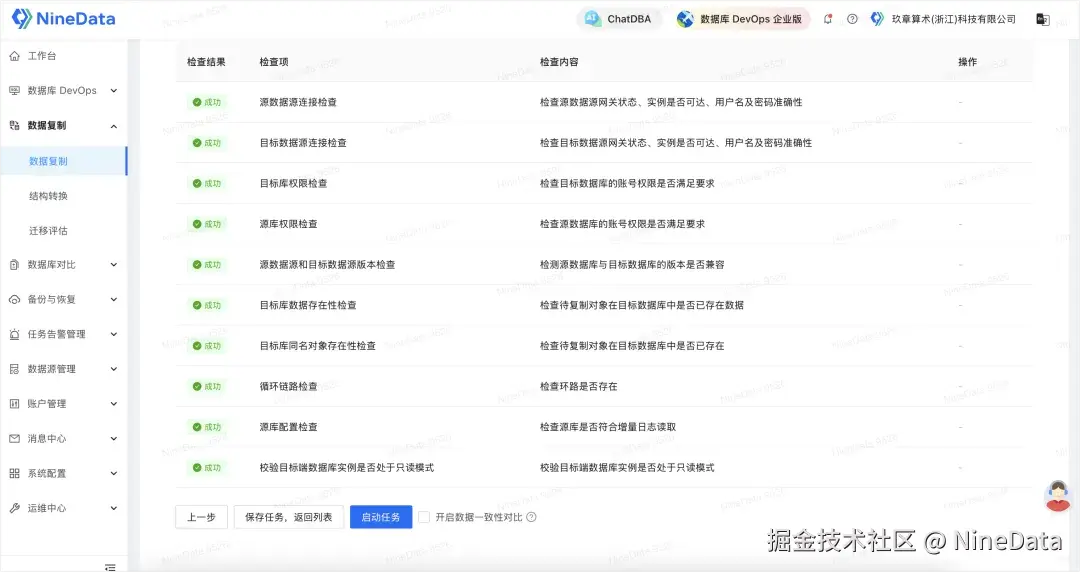Click the 消息中心 envelope icon

(14, 438)
